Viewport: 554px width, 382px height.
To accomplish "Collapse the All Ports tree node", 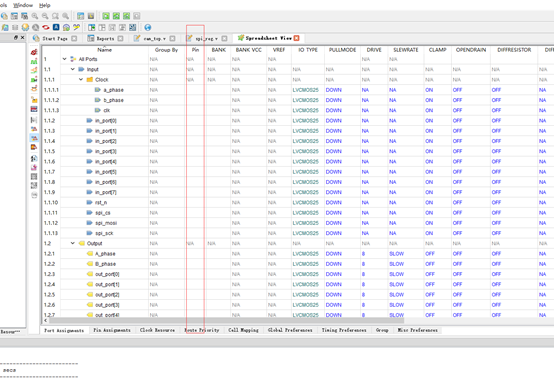I will click(x=64, y=59).
